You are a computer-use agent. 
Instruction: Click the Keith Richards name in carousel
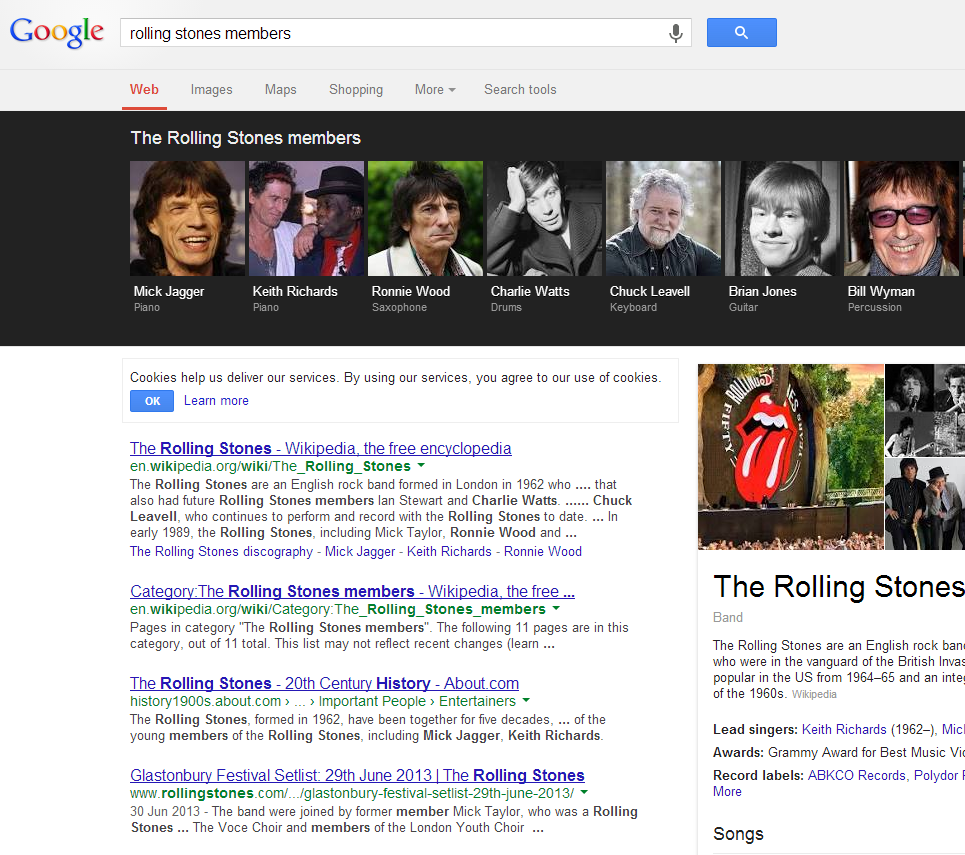(x=295, y=292)
